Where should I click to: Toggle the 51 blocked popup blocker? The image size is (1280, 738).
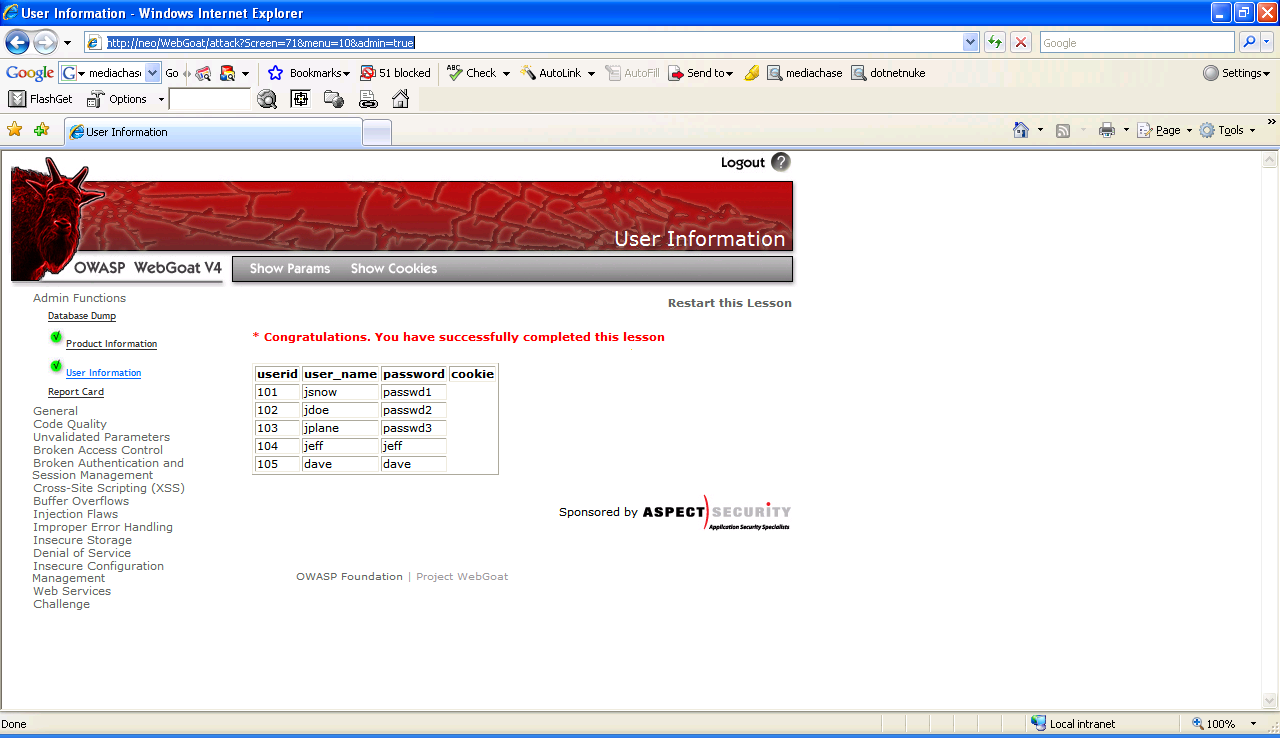[x=395, y=73]
